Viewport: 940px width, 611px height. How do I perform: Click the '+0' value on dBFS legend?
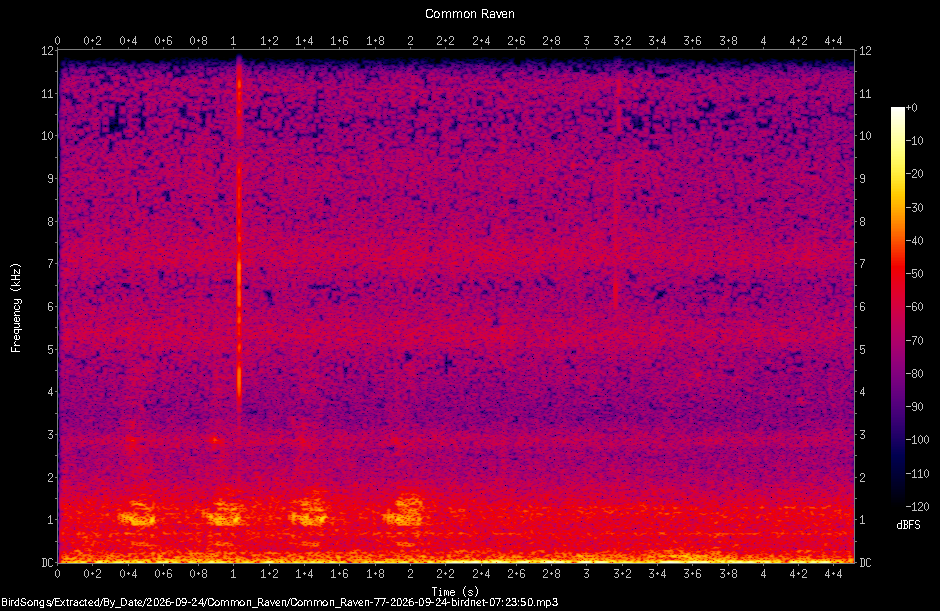(912, 108)
